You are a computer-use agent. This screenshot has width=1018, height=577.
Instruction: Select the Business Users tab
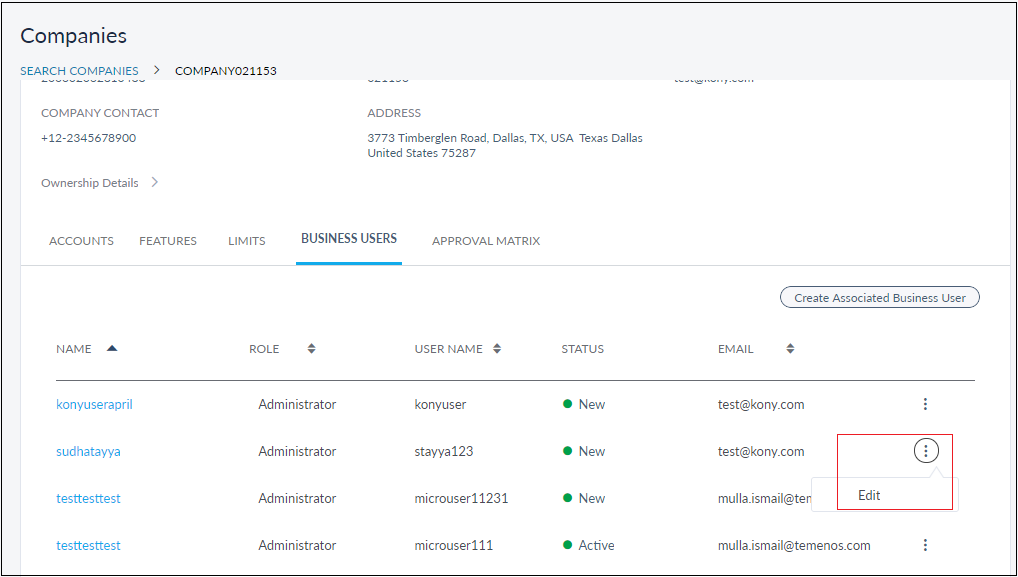[x=349, y=239]
